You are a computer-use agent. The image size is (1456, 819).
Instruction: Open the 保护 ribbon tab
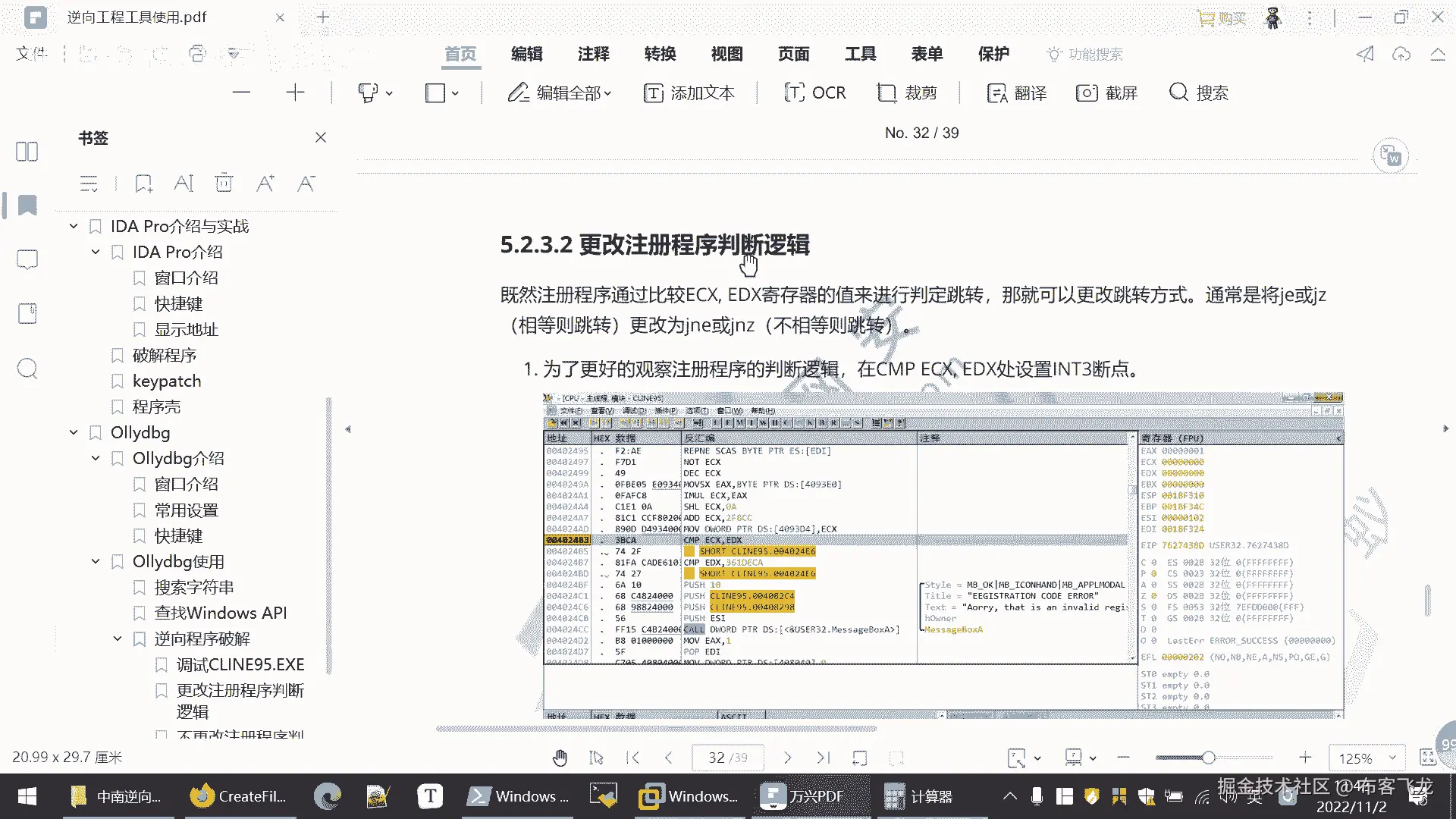coord(993,54)
